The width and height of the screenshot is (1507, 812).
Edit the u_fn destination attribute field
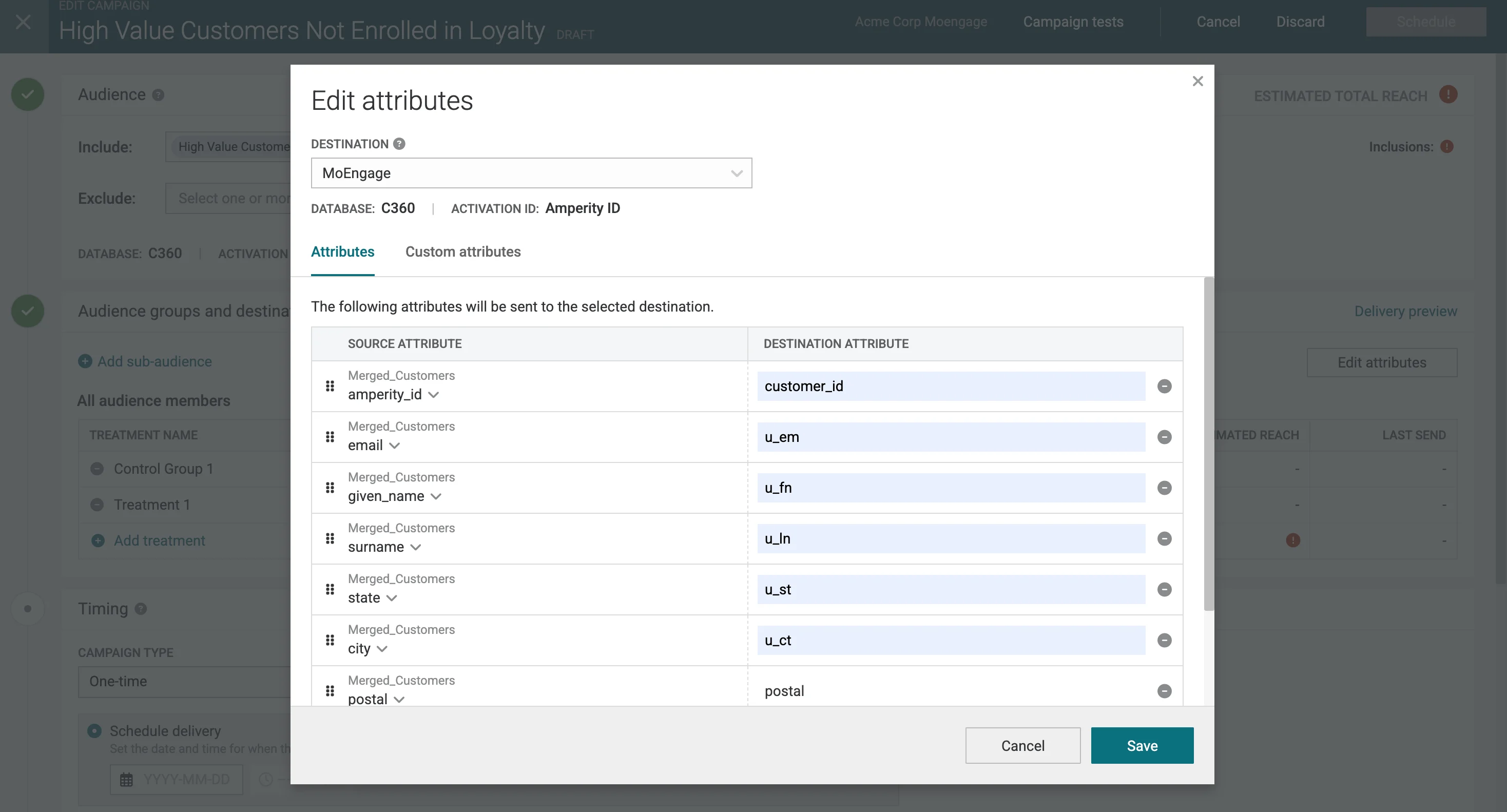(951, 488)
